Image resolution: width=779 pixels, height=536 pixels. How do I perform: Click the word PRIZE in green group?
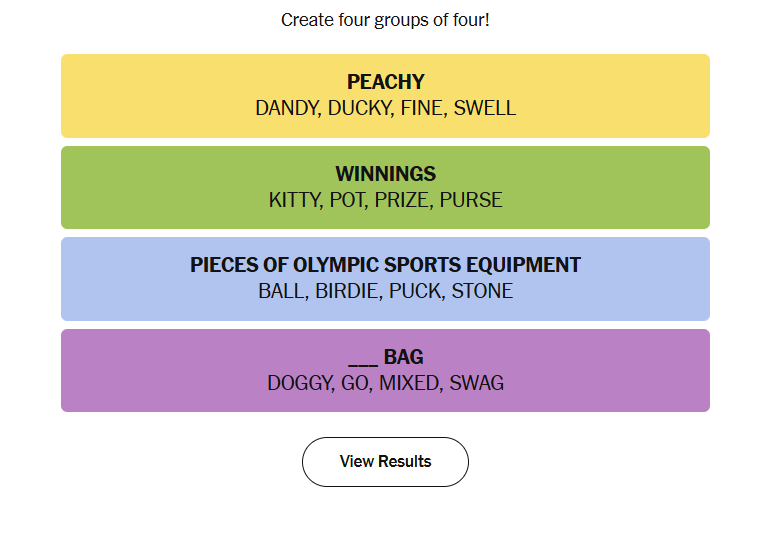402,200
